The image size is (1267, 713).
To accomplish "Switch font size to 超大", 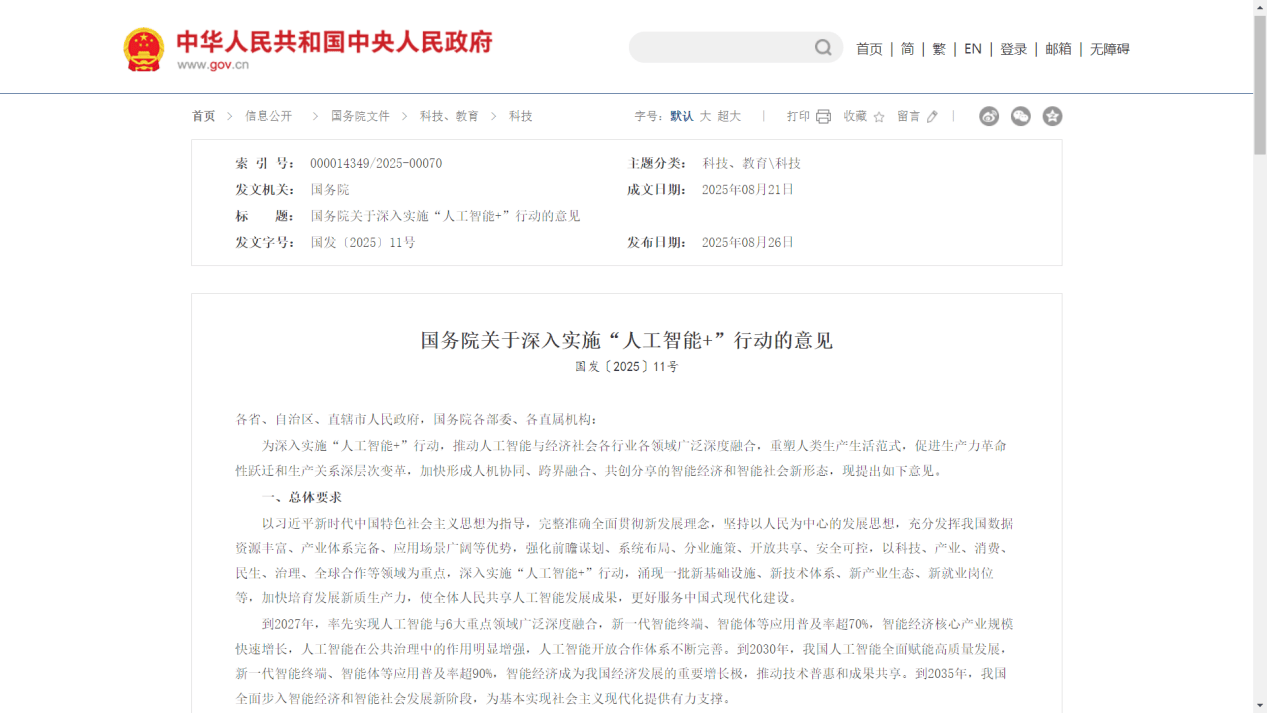I will (x=729, y=116).
